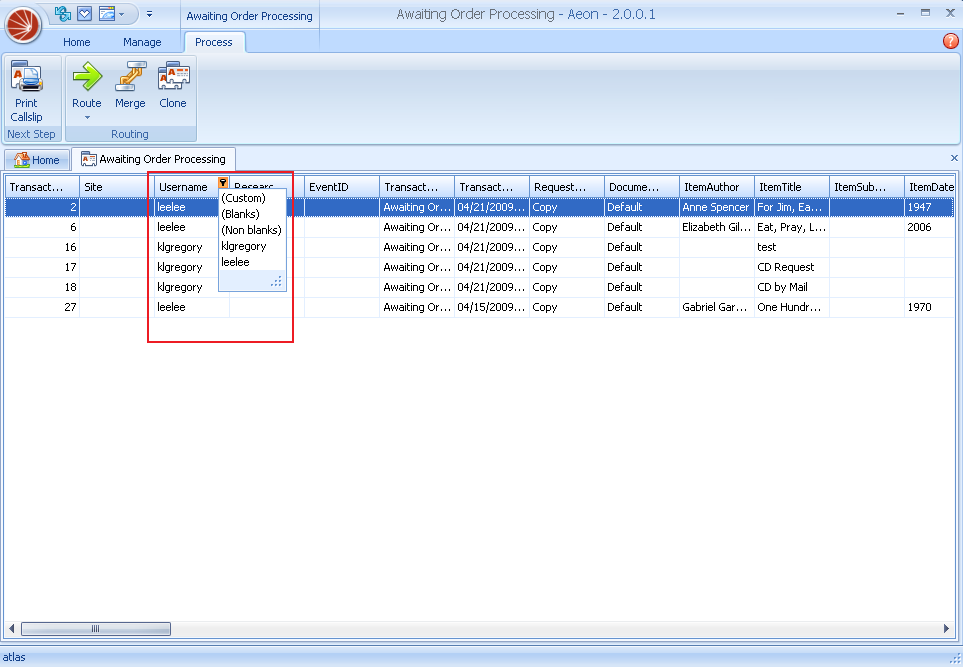
Task: Click the Clone request icon
Action: [173, 77]
